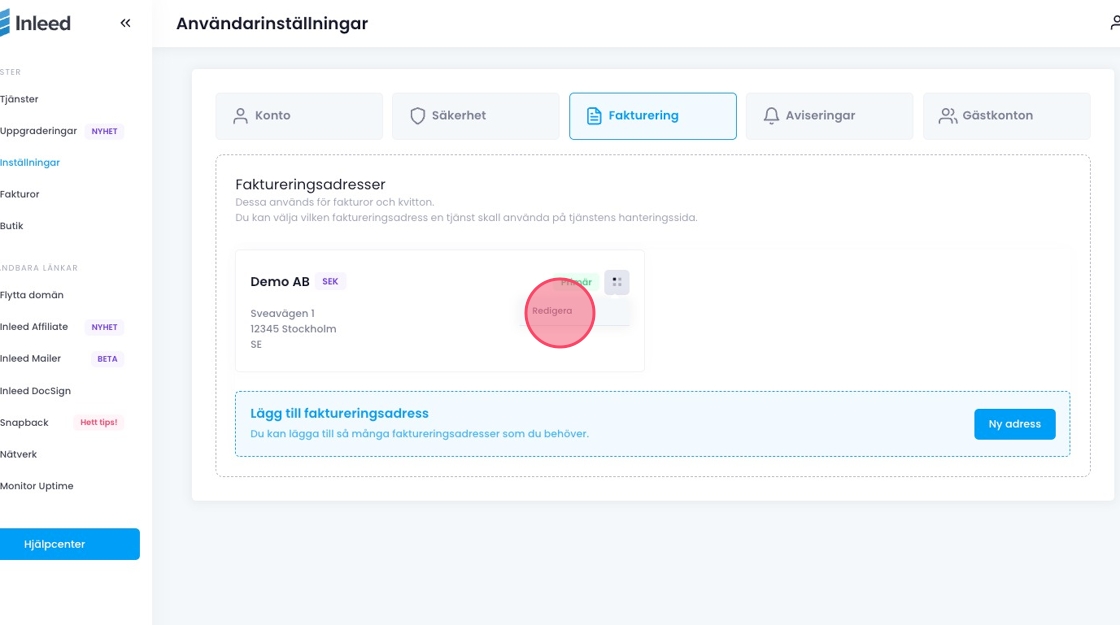Choose Redigera from the address menu
Viewport: 1120px width, 625px height.
[x=553, y=311]
